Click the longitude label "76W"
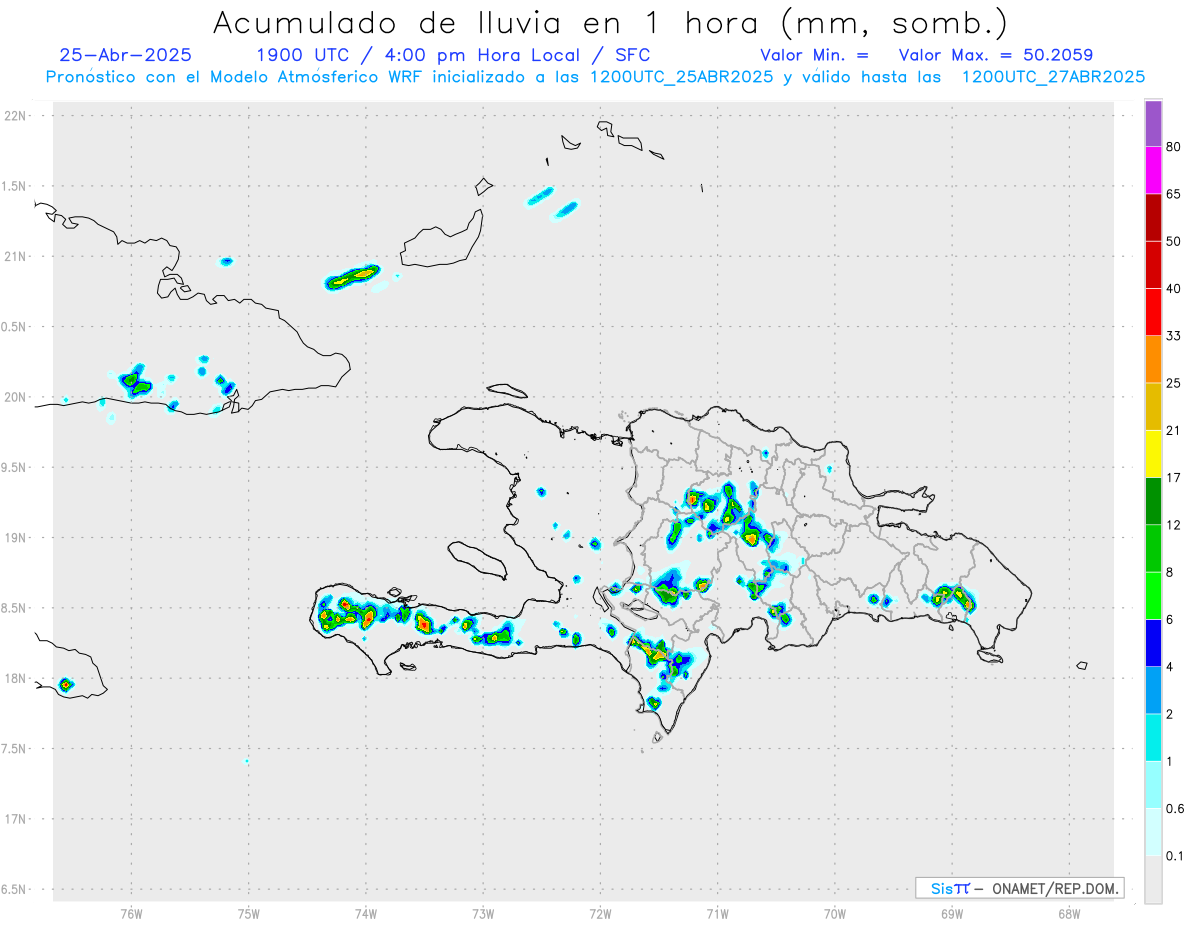Screen dimensions: 1200x927 coord(131,914)
